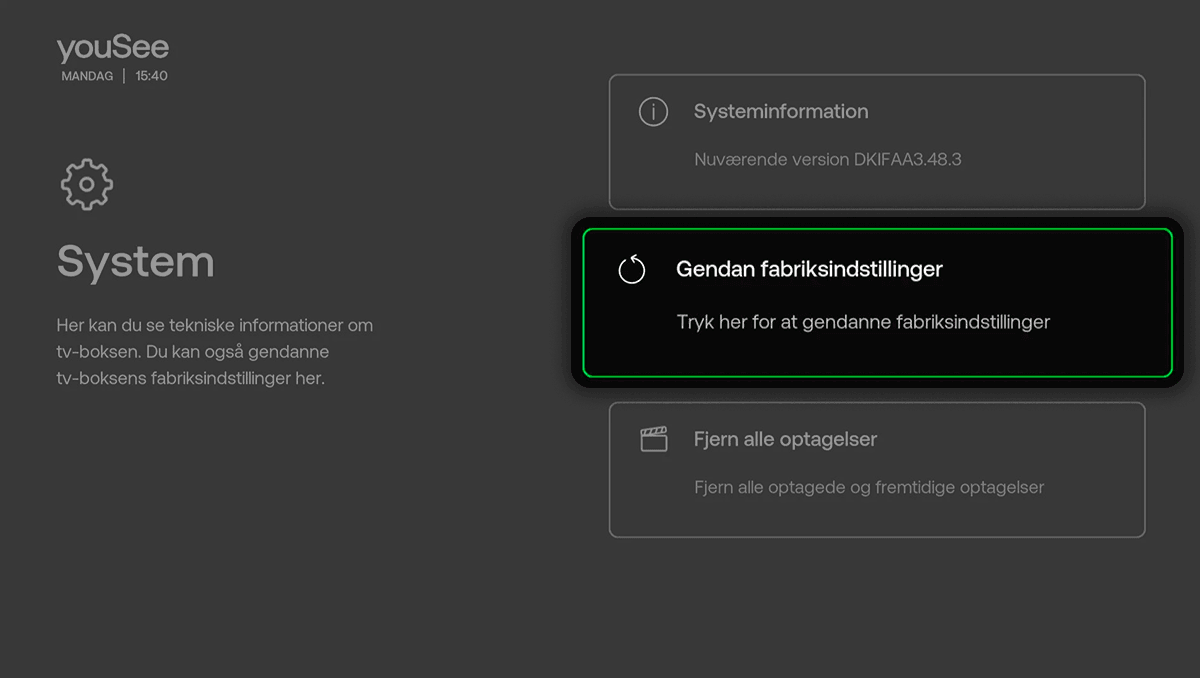1200x678 pixels.
Task: Click the 15:40 clock display
Action: [x=151, y=76]
